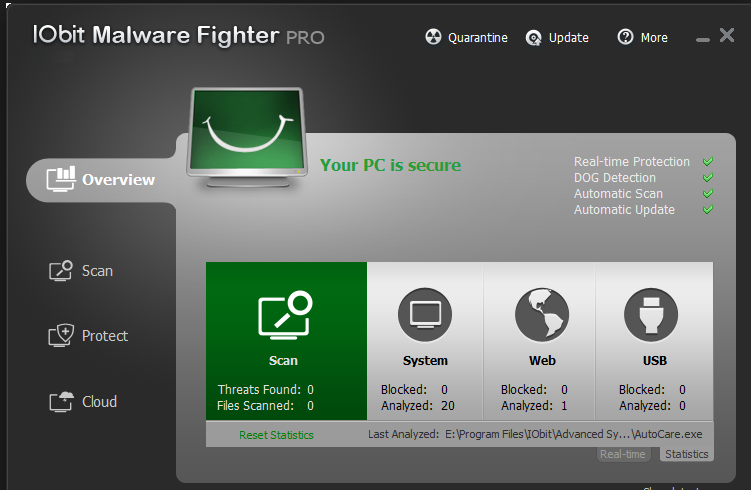Click the smiling monitor status image

tap(247, 137)
